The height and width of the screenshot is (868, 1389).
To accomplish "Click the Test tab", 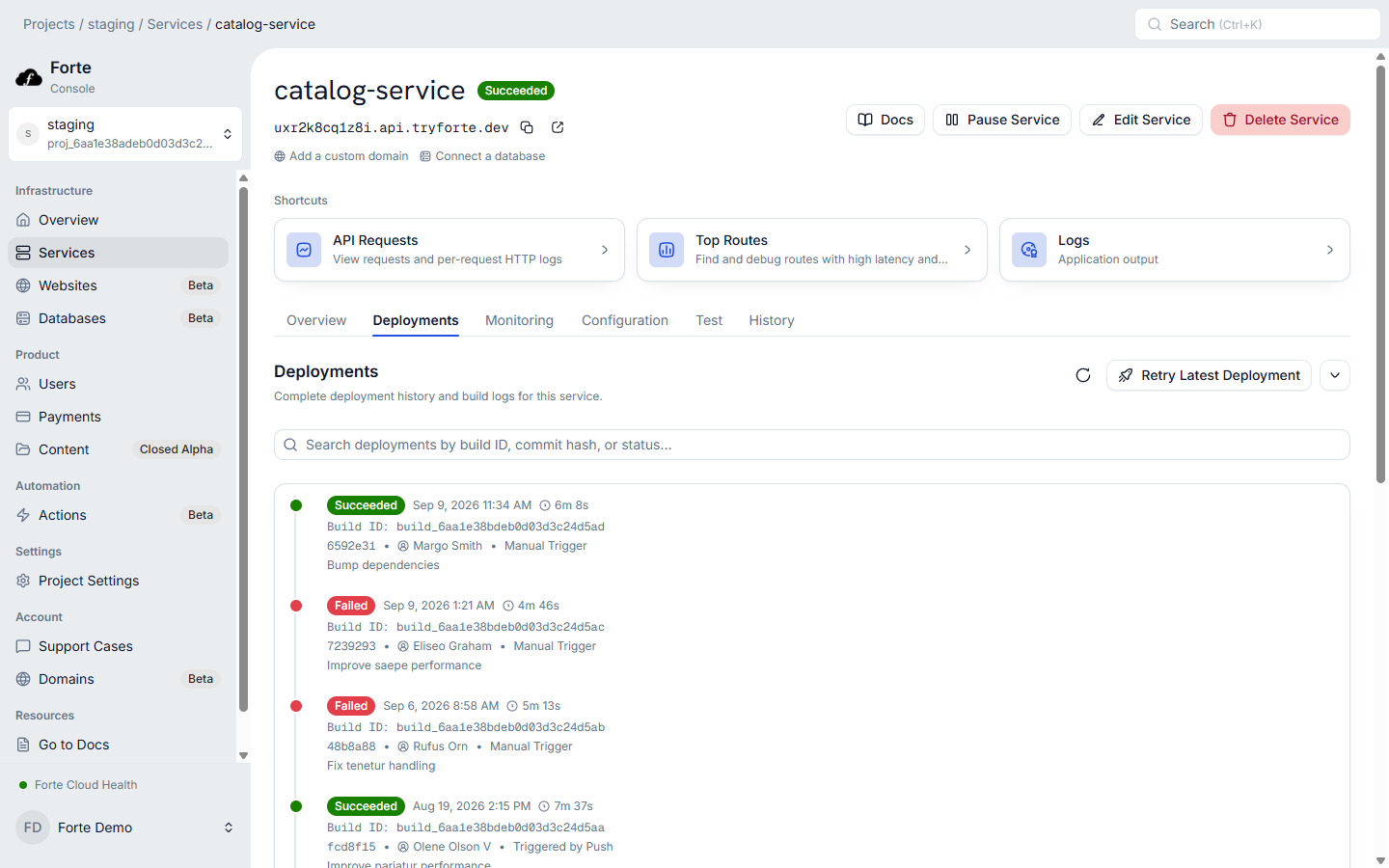I will (709, 320).
